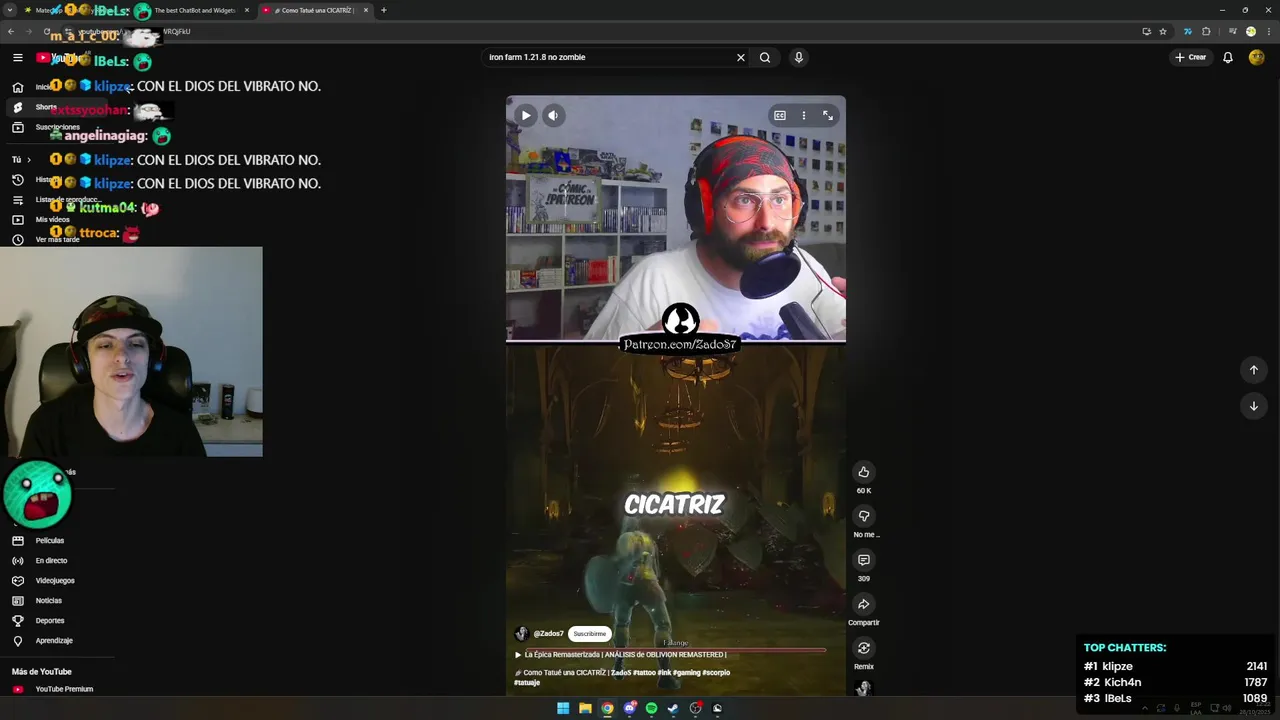Click the Remix icon

(x=863, y=648)
